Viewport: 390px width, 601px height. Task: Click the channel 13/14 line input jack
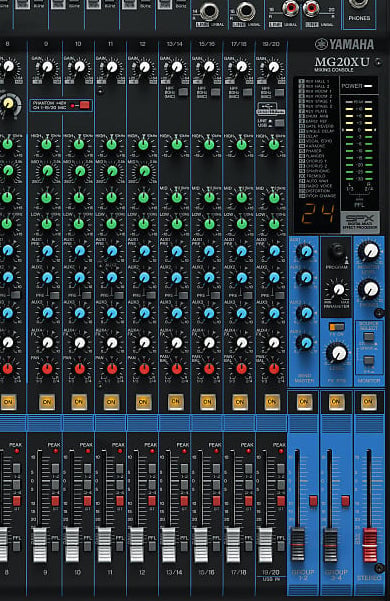point(209,11)
